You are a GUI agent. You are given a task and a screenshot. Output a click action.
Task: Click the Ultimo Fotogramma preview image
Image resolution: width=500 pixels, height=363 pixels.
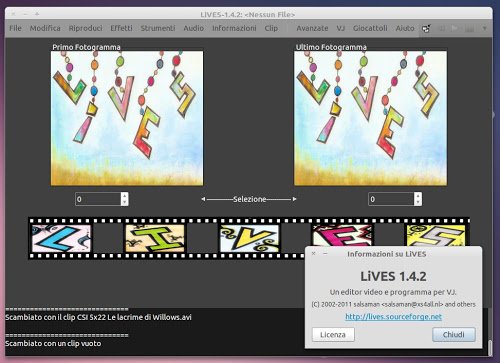pos(370,118)
